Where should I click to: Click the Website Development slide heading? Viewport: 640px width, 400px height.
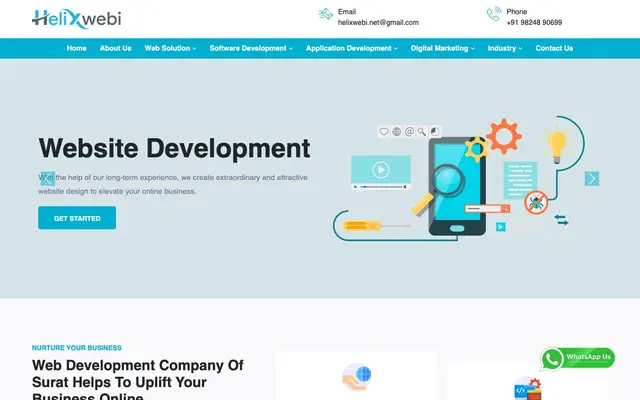pyautogui.click(x=174, y=148)
